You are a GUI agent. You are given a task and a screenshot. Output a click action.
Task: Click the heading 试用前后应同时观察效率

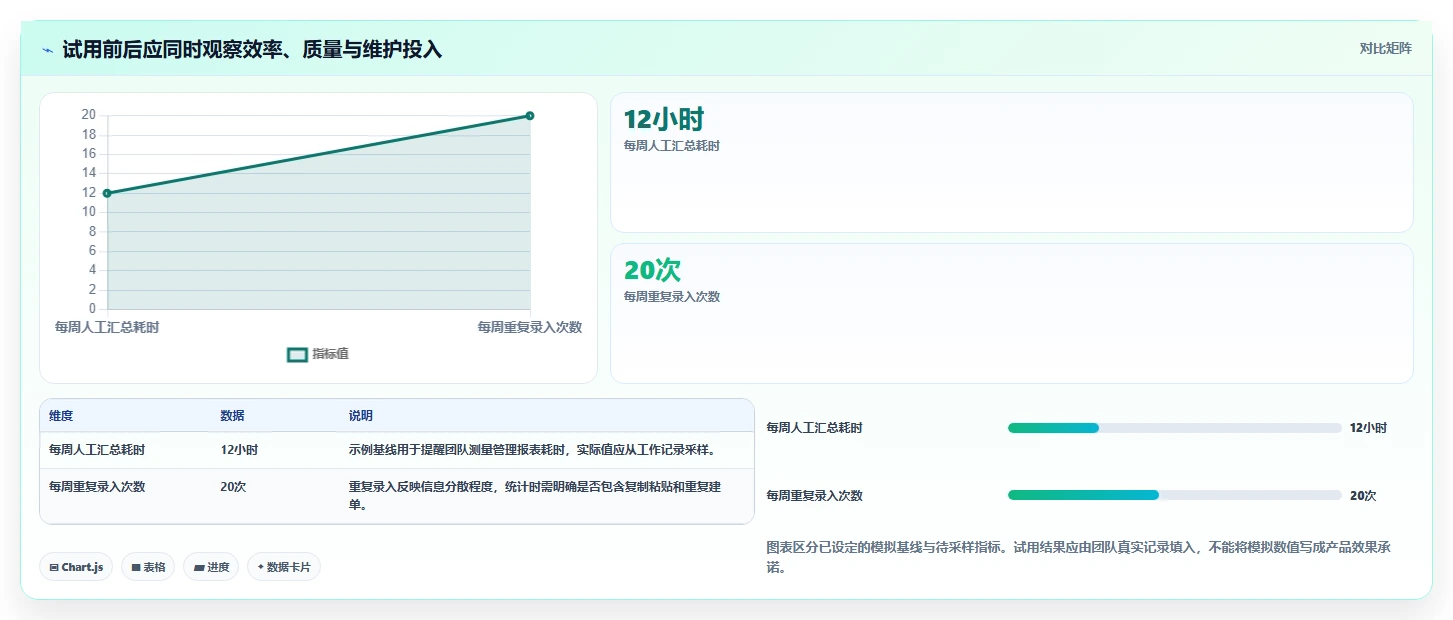pyautogui.click(x=252, y=50)
